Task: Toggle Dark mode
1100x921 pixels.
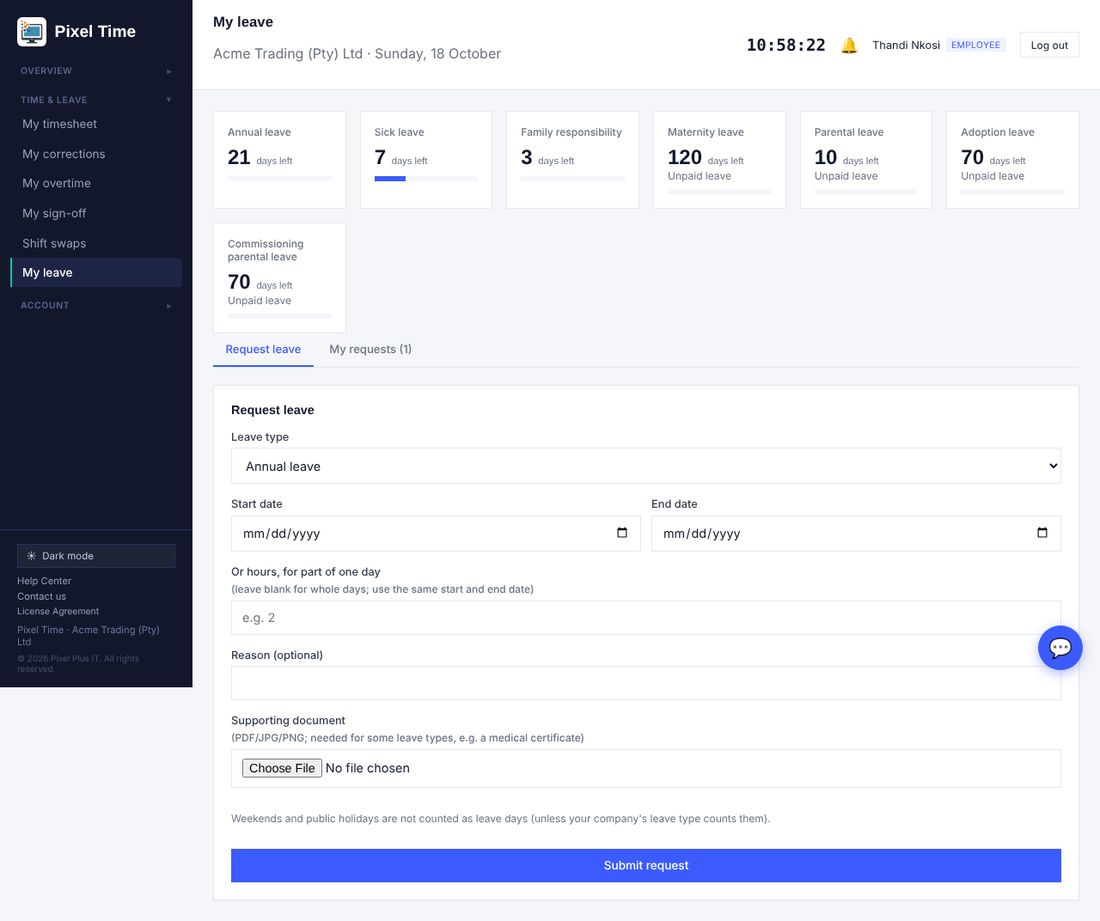Action: point(96,556)
